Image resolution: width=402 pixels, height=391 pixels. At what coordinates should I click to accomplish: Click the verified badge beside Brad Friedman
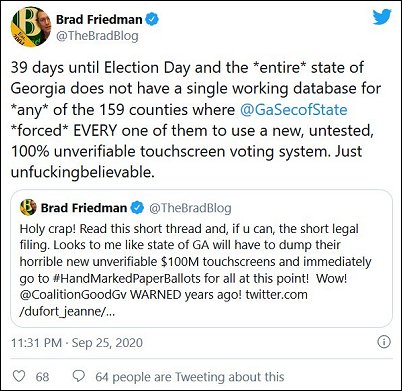152,19
